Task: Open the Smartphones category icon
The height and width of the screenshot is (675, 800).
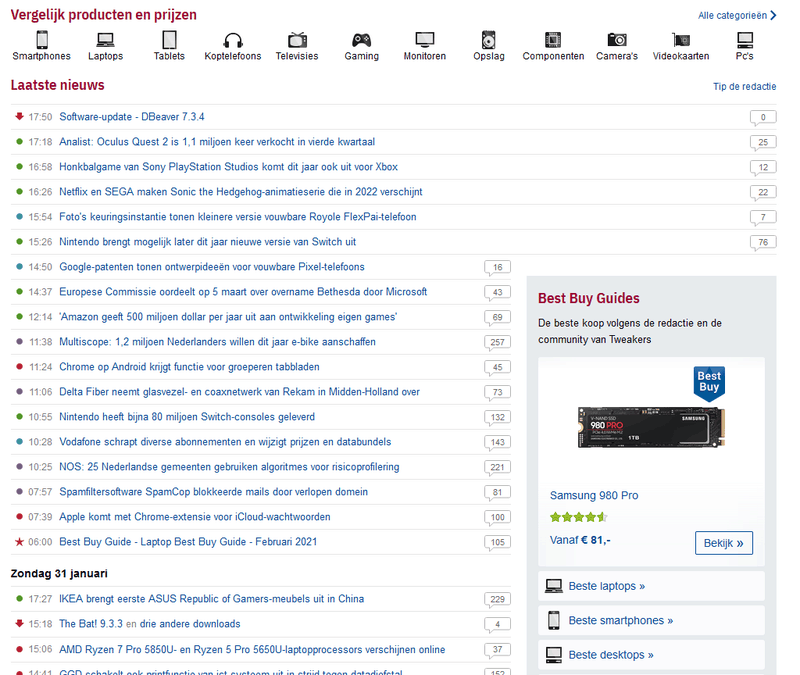Action: click(42, 40)
